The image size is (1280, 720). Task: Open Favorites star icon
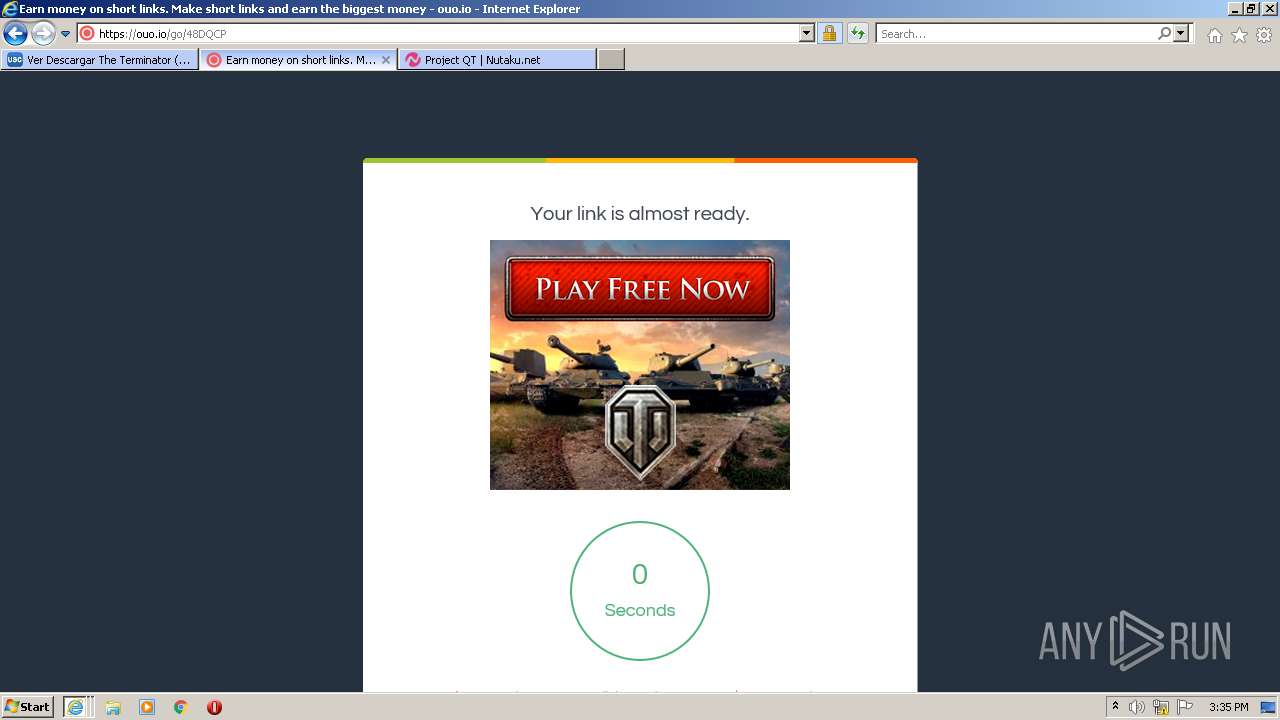coord(1239,35)
